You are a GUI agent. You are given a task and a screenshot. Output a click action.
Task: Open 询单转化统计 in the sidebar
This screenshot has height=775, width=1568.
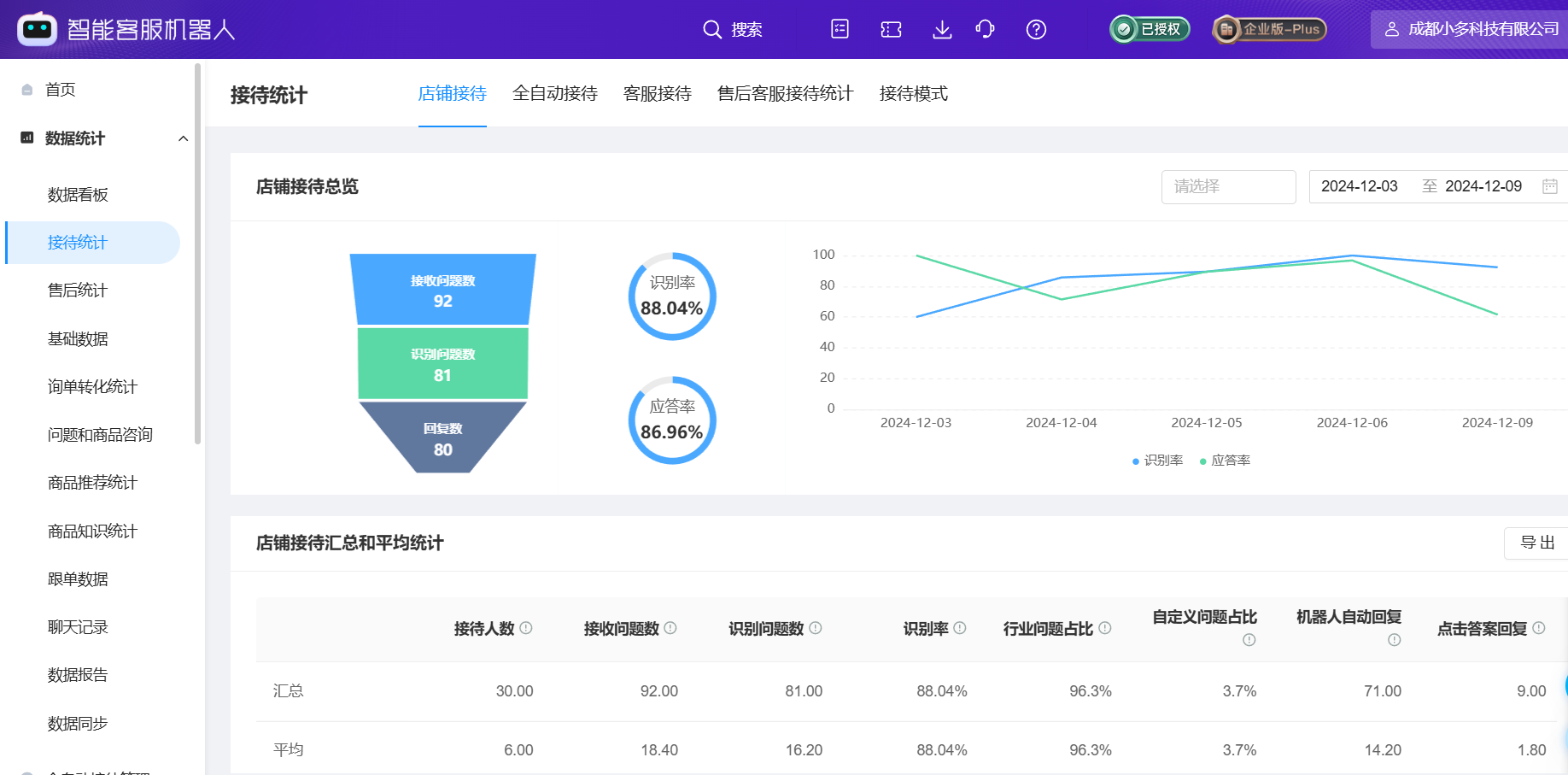point(92,387)
